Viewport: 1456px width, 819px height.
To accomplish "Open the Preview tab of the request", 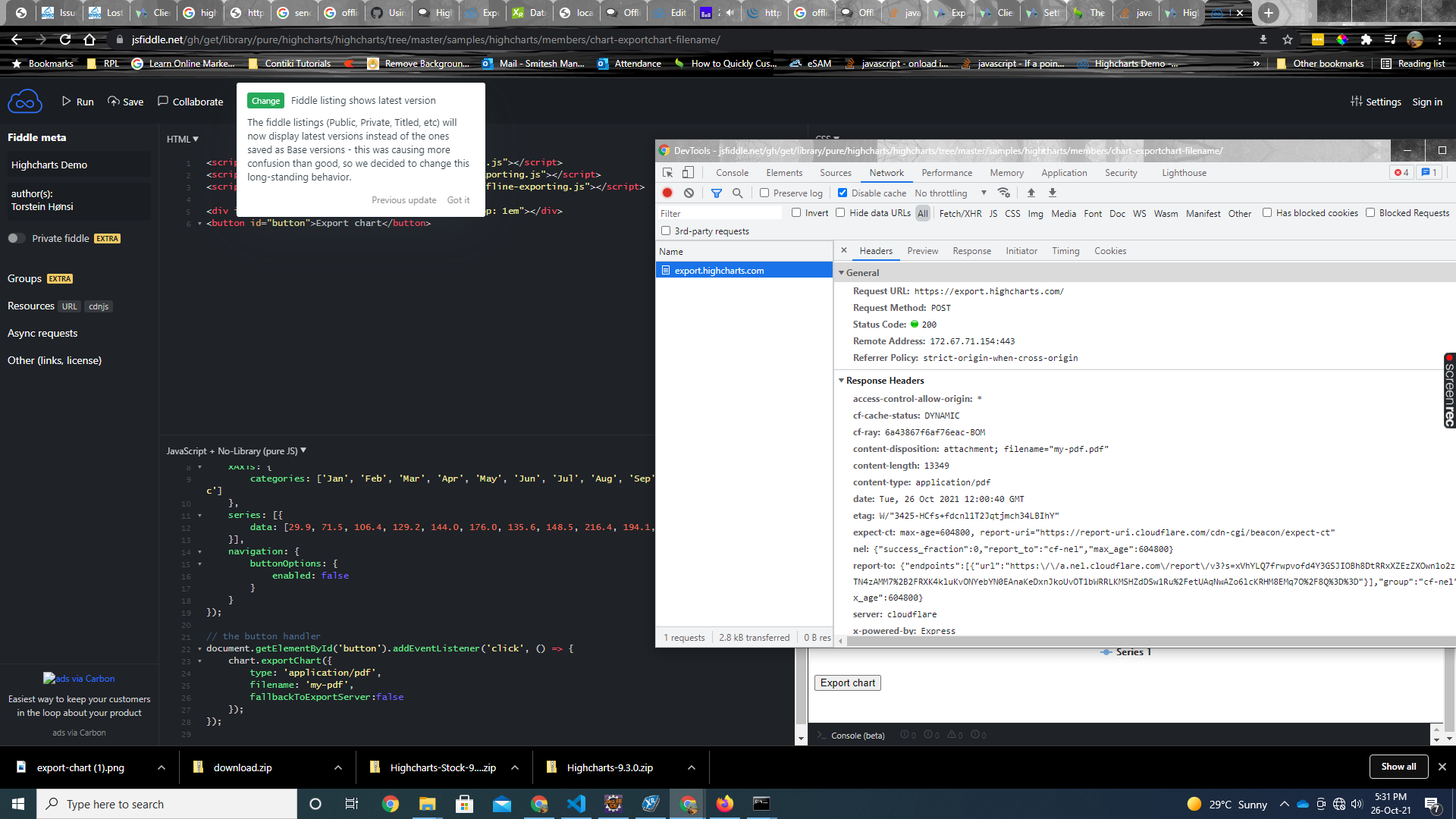I will (922, 250).
